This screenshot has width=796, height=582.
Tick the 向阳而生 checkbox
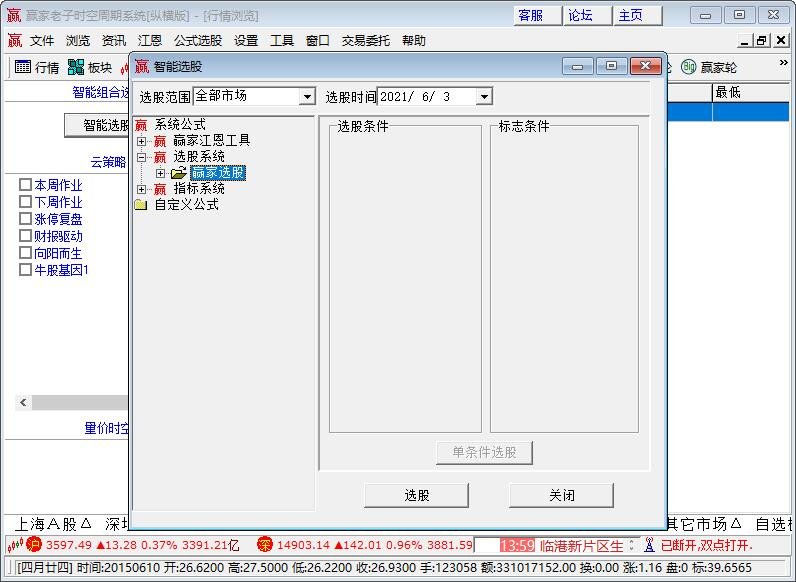click(x=25, y=252)
